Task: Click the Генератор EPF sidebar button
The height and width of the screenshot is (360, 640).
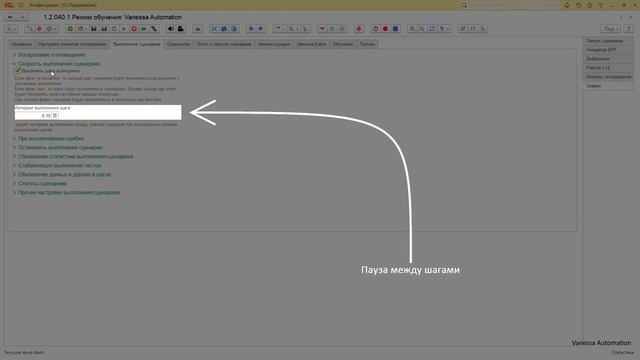Action: [x=609, y=50]
